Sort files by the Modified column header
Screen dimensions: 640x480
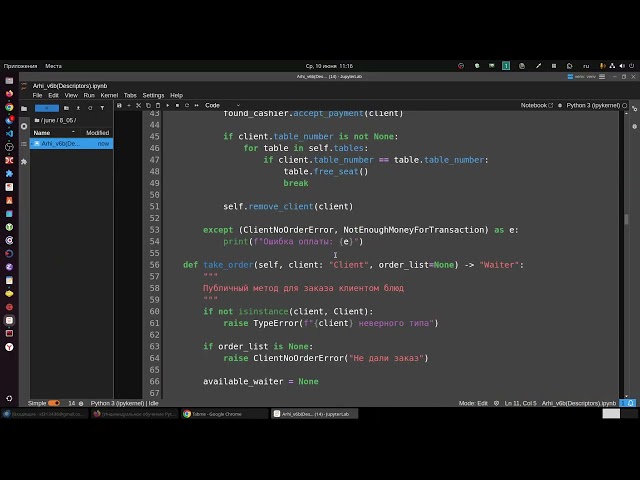[97, 133]
